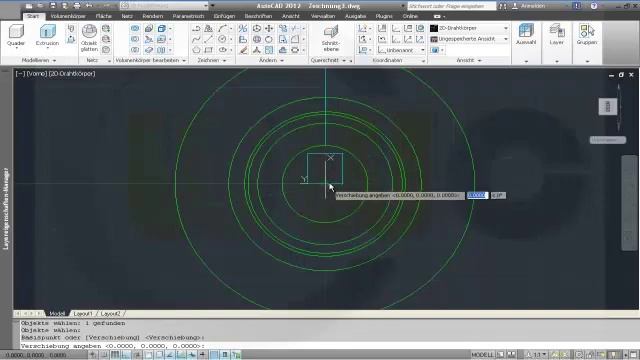Viewport: 640px width, 360px height.
Task: Toggle Polar Tracking in status bar
Action: coord(137,355)
